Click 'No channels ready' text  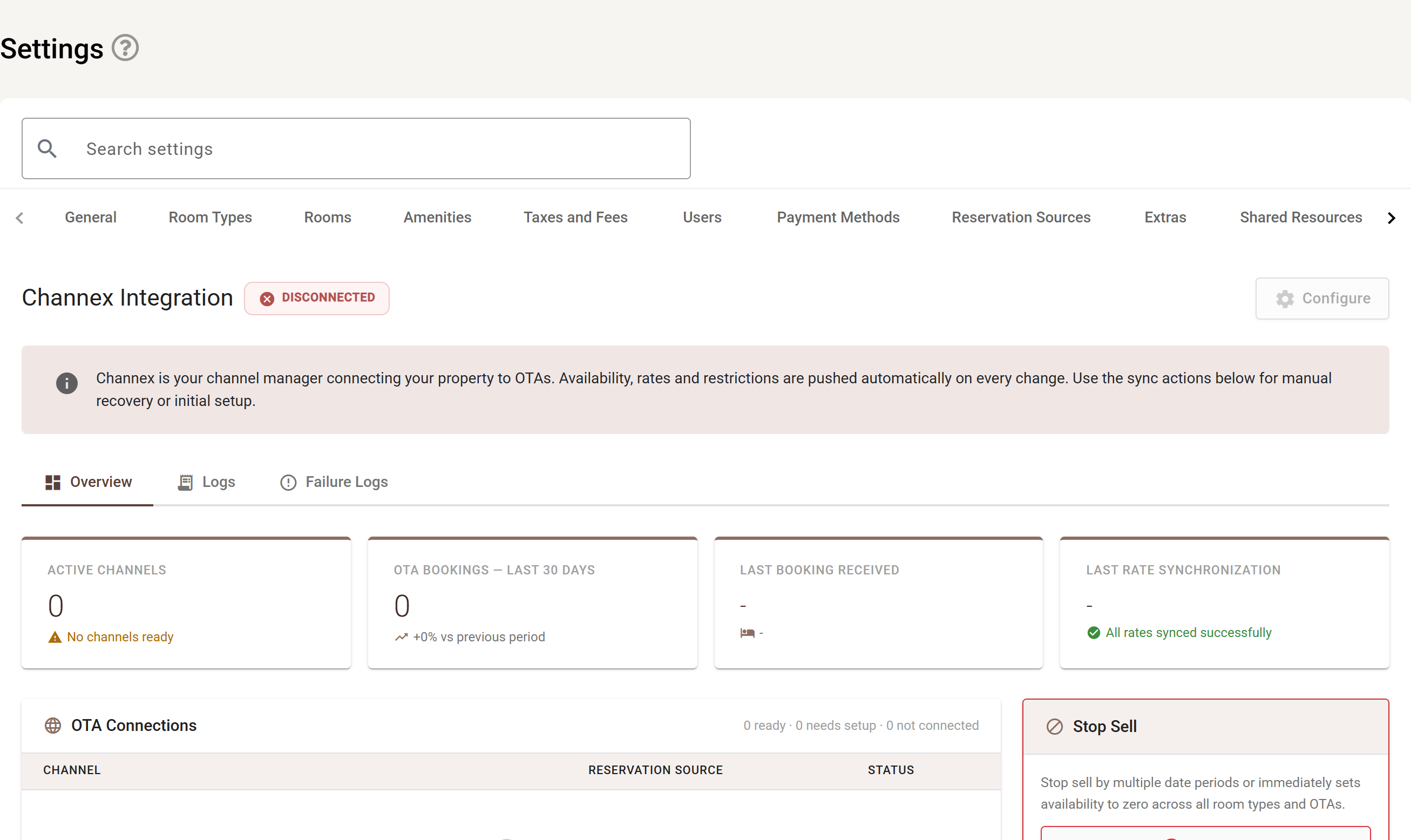tap(120, 637)
